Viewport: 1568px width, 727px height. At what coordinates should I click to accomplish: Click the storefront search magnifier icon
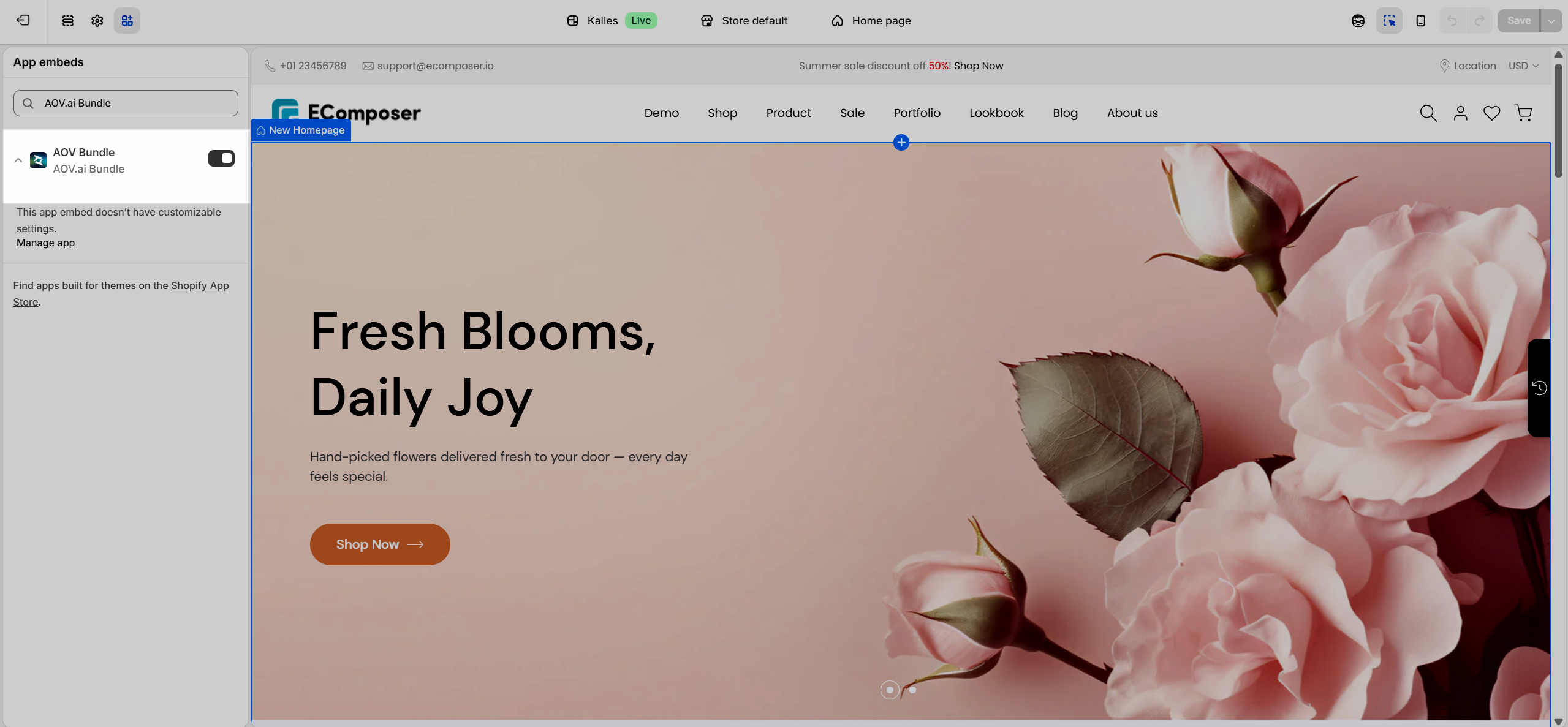[1428, 113]
